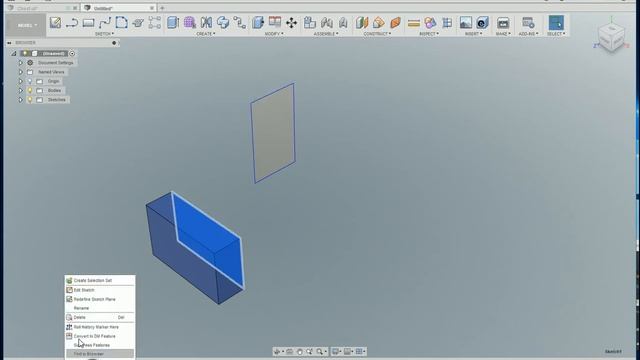Choose Redefine Sketch Plane menu entry
Viewport: 640px width, 360px height.
click(100, 299)
